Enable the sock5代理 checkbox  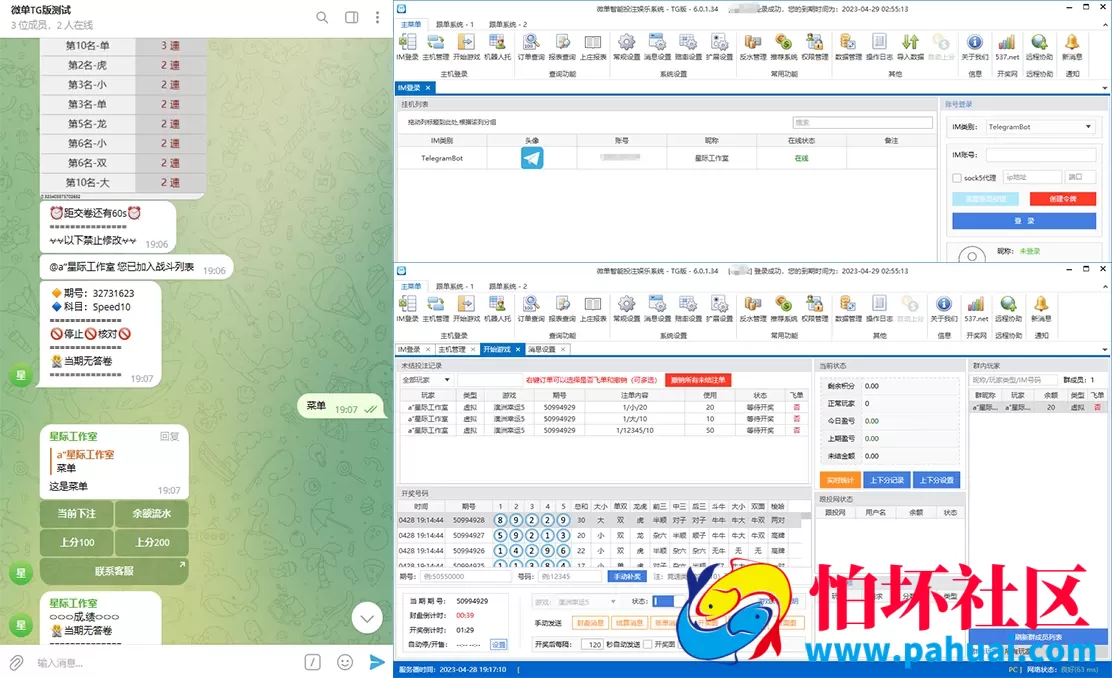click(957, 177)
